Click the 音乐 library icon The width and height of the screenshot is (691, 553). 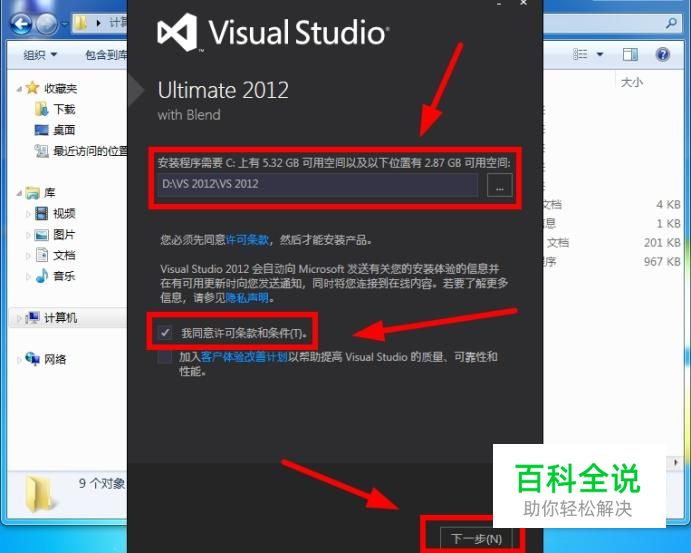(x=41, y=276)
